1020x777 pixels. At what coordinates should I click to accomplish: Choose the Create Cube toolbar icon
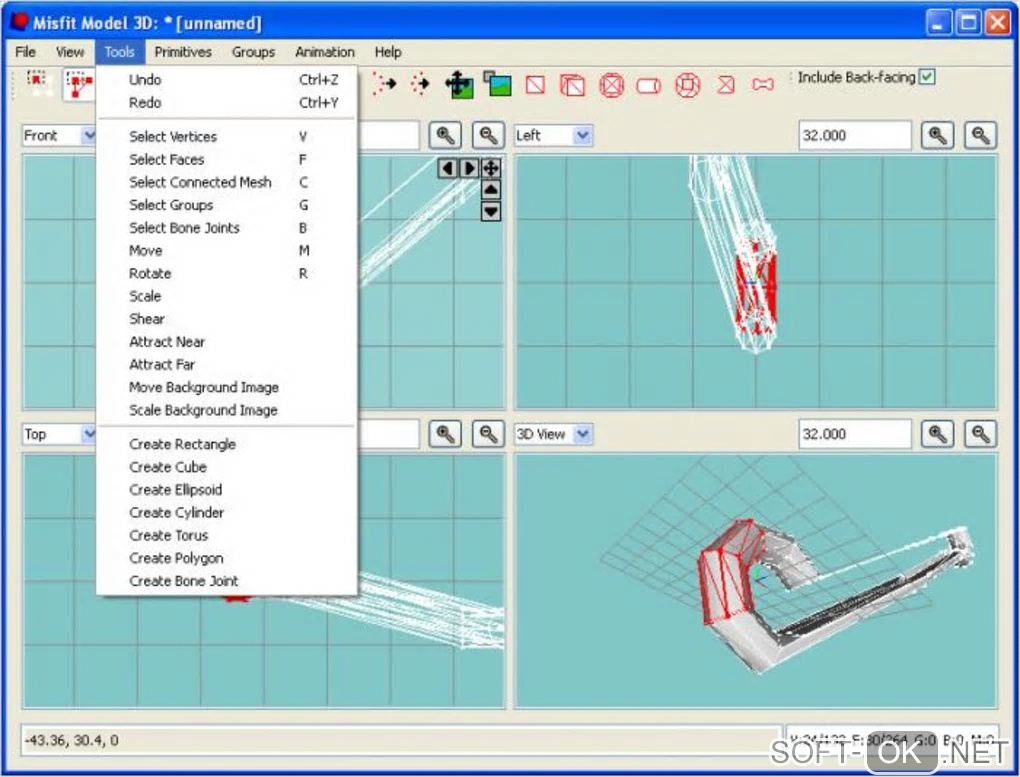[x=572, y=85]
